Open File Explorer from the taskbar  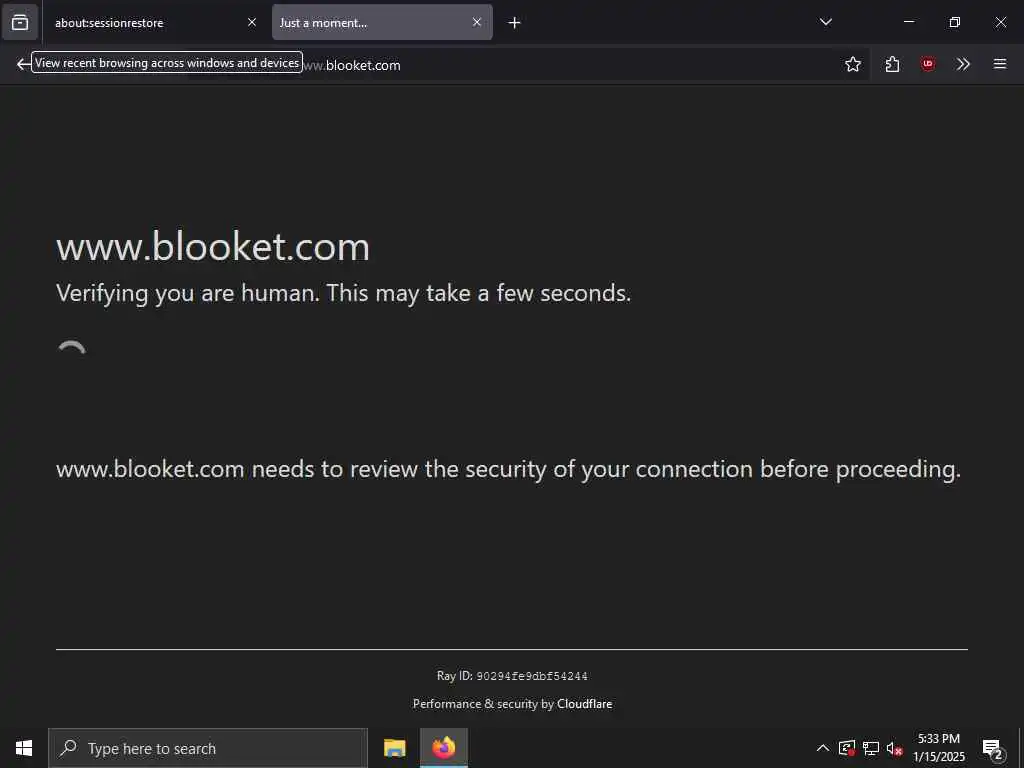coord(395,748)
